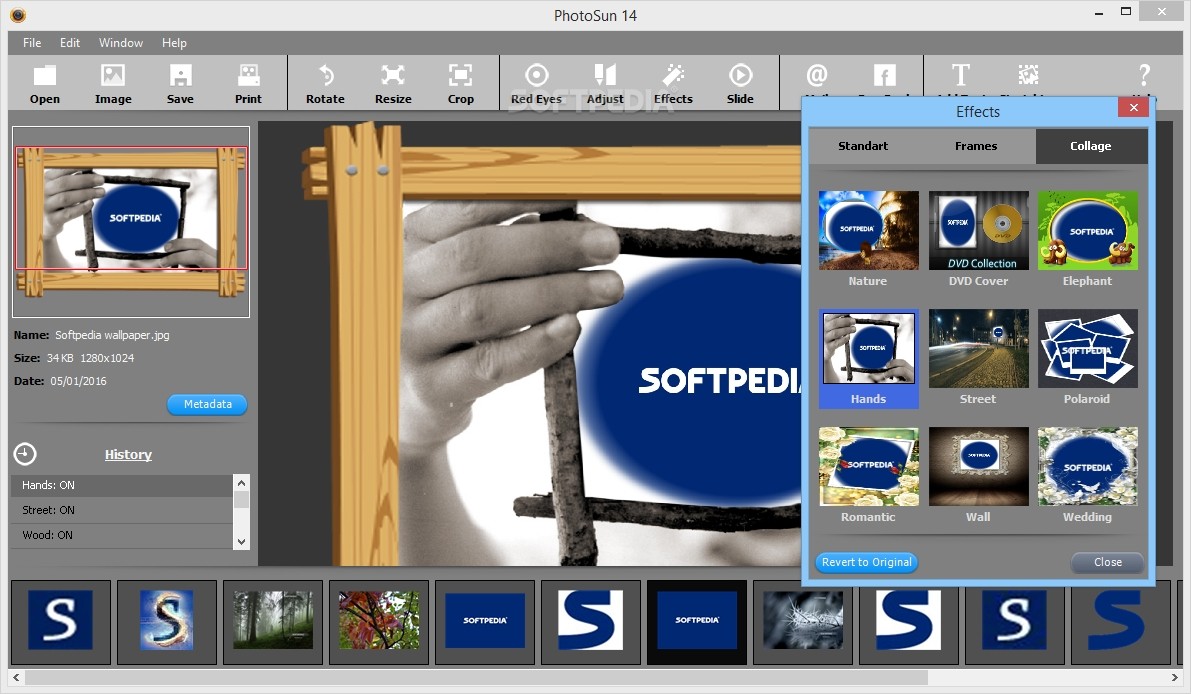Click the filmstrip scroll left arrow

click(16, 677)
